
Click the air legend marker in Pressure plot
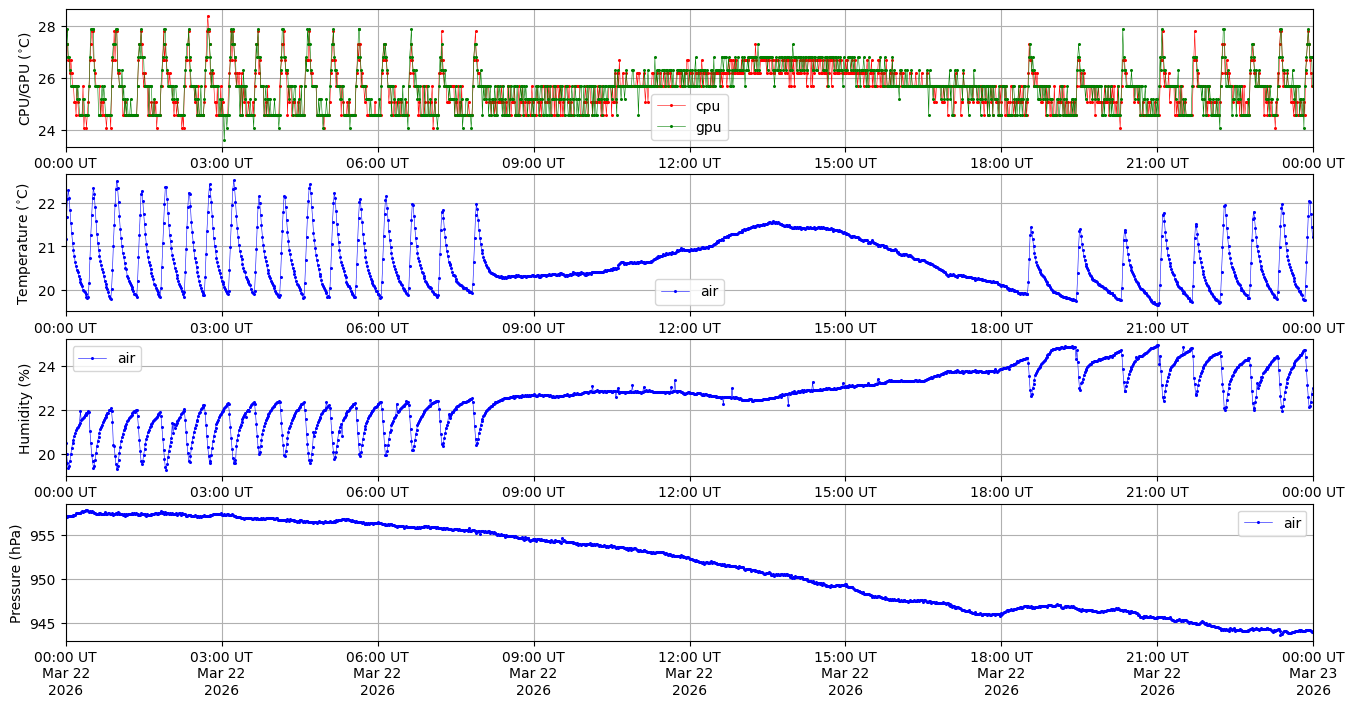pos(1259,523)
